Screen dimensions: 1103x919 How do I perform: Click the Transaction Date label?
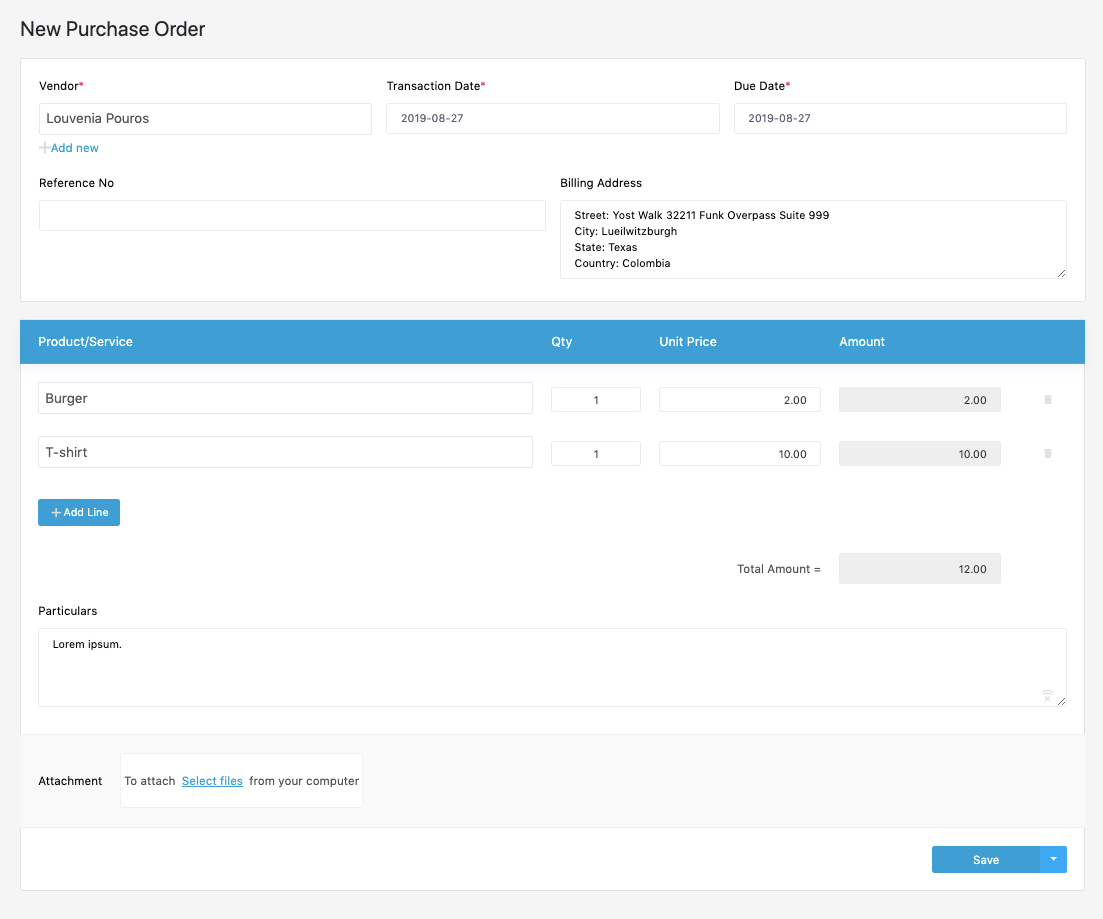click(x=435, y=86)
